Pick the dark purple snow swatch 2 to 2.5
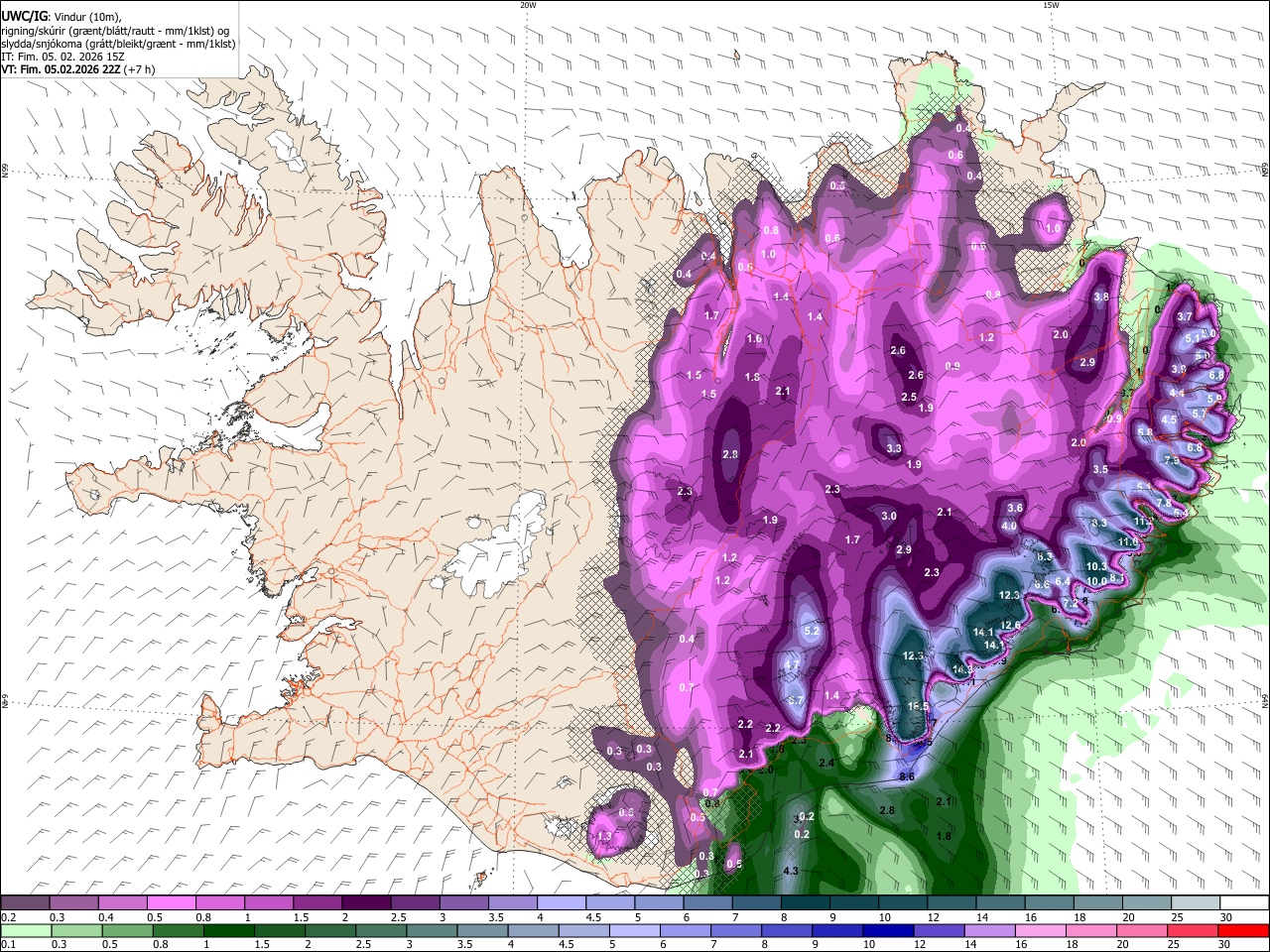The height and width of the screenshot is (952, 1270). 366,903
